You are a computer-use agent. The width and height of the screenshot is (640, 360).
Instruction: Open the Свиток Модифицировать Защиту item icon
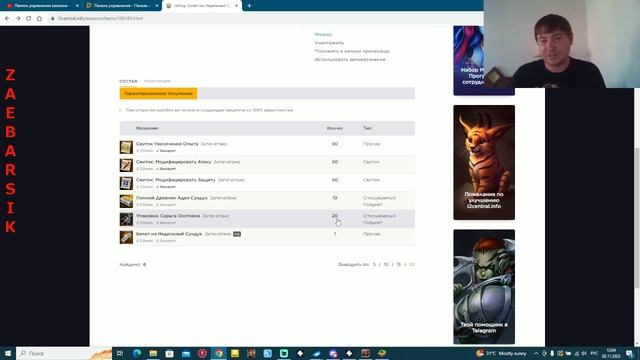(x=126, y=183)
